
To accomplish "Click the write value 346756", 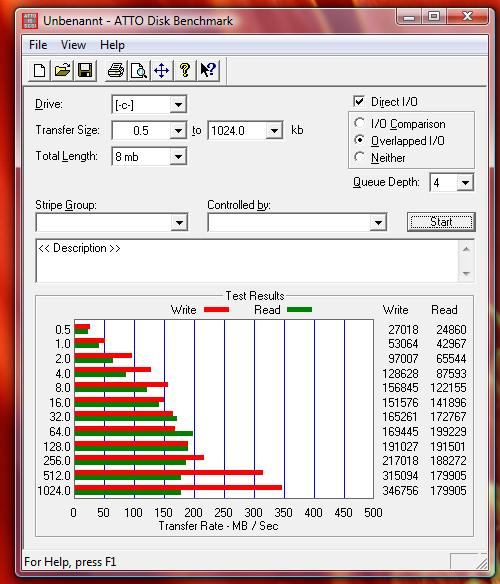I will click(400, 491).
